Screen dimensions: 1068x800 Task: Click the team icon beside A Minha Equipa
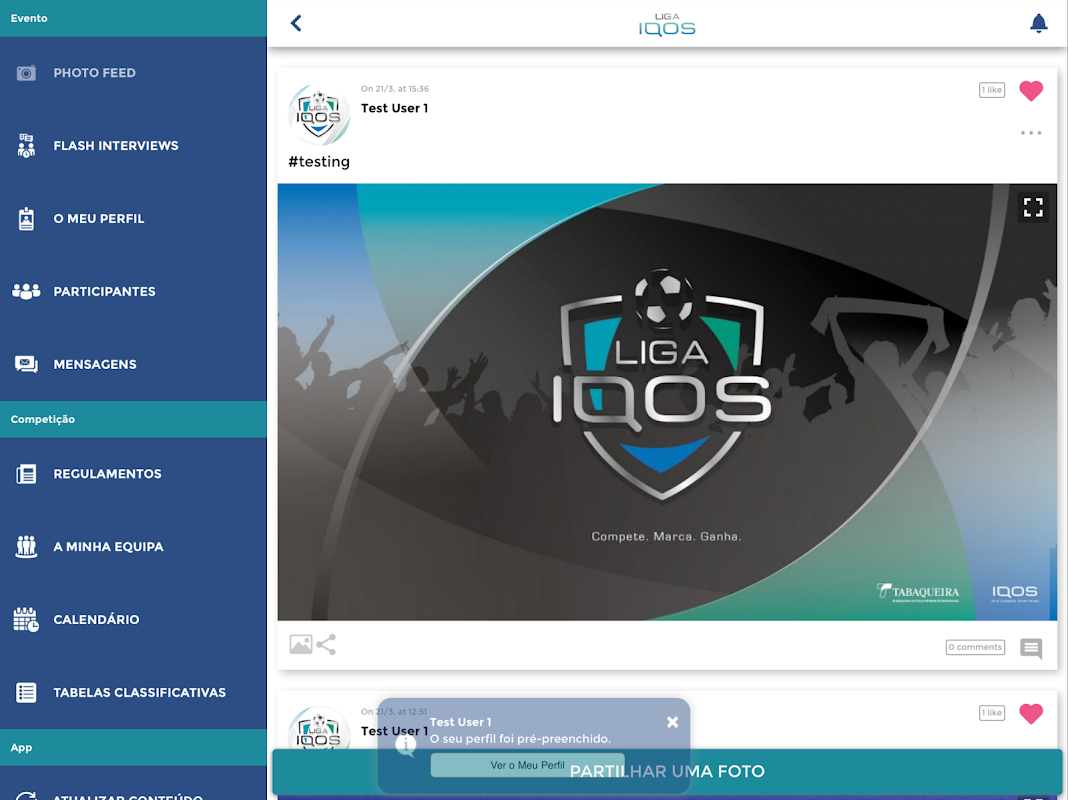(26, 547)
